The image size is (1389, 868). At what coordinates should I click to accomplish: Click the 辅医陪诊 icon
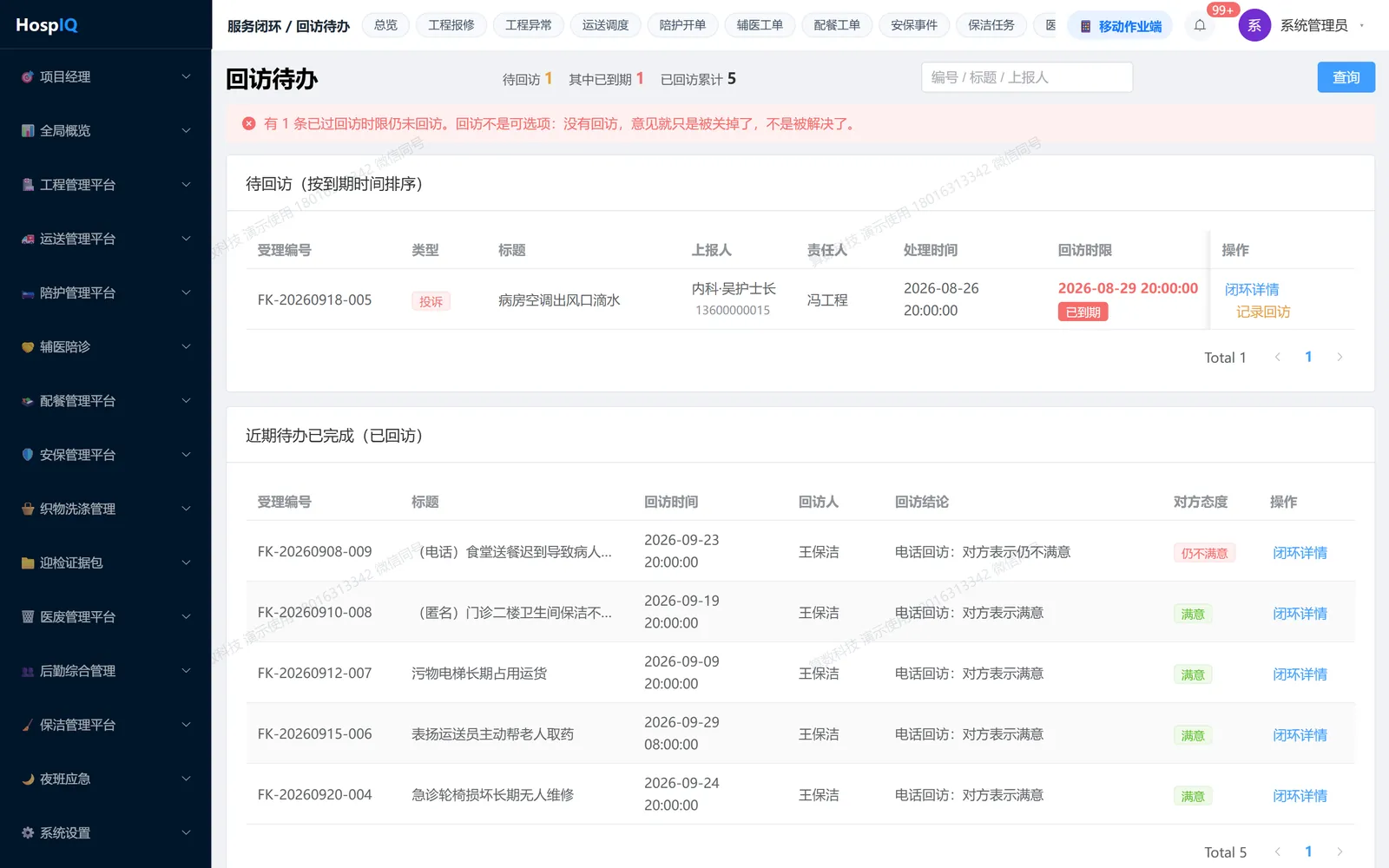pyautogui.click(x=28, y=347)
